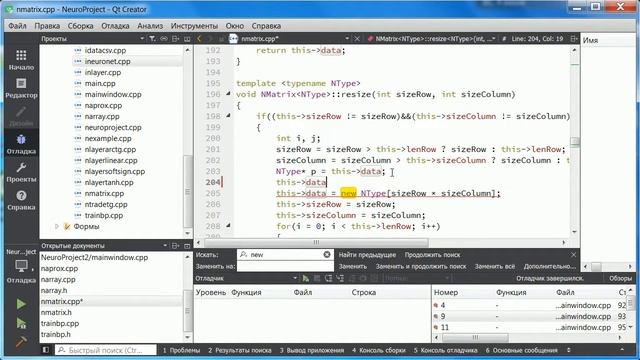This screenshot has height=360, width=640.
Task: Open the Инструменты menu
Action: coord(194,26)
